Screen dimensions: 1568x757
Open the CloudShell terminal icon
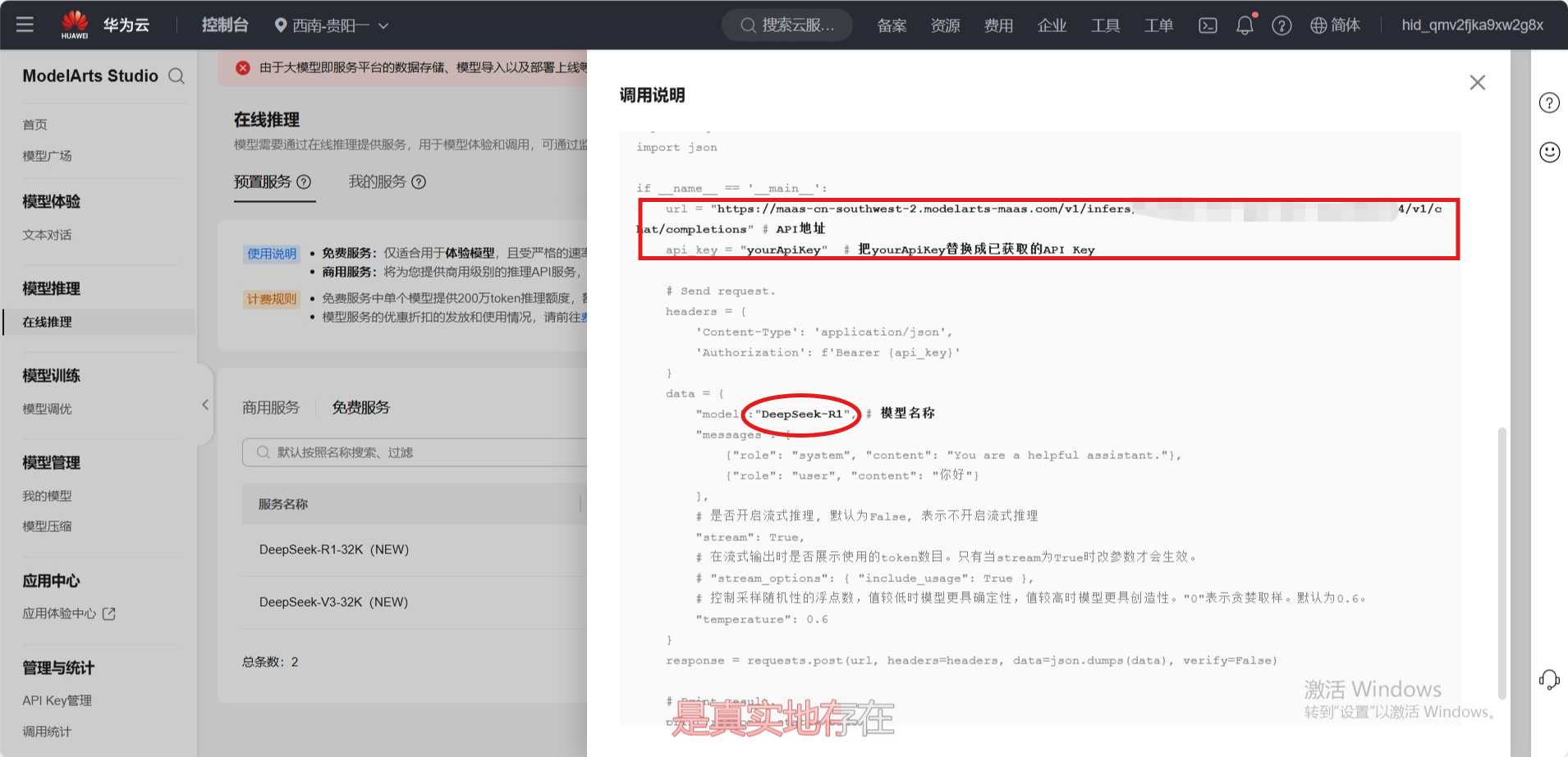pos(1208,25)
